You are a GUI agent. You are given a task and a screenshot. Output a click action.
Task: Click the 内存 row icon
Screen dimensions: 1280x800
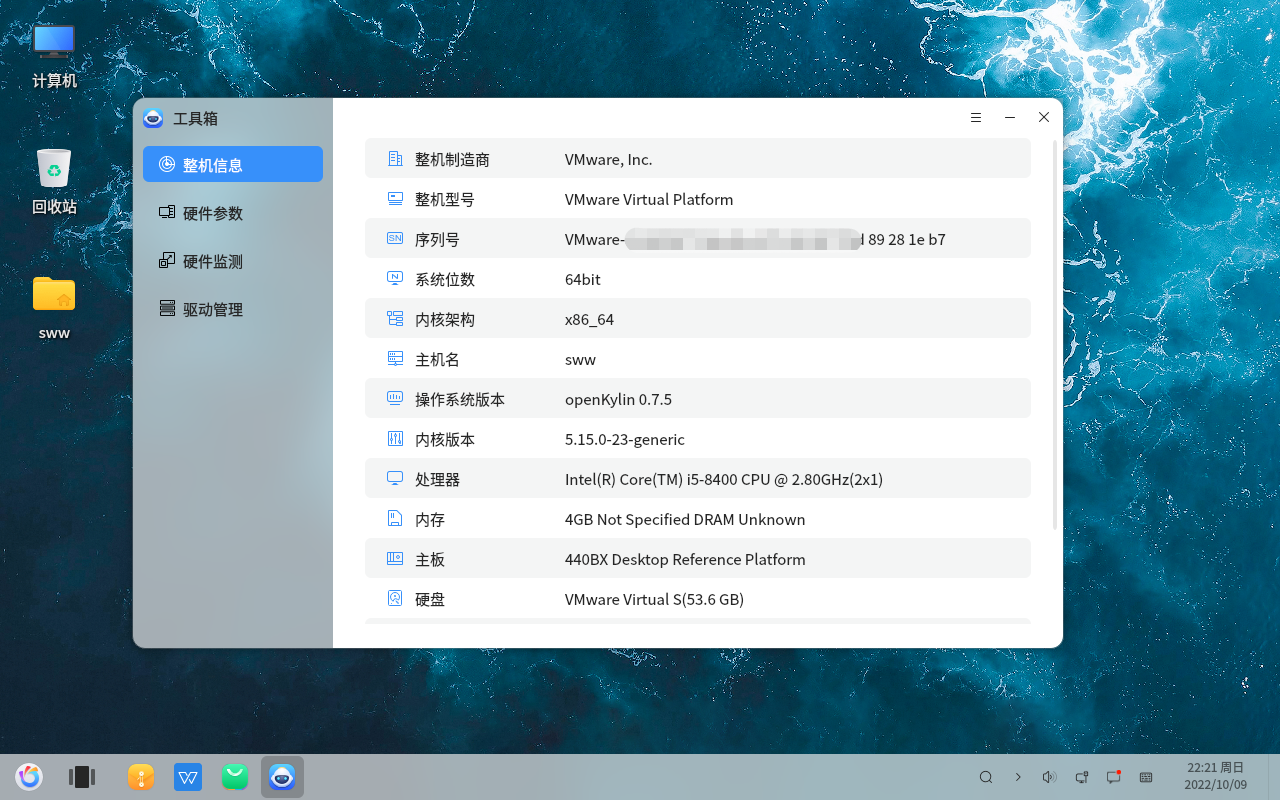point(395,518)
